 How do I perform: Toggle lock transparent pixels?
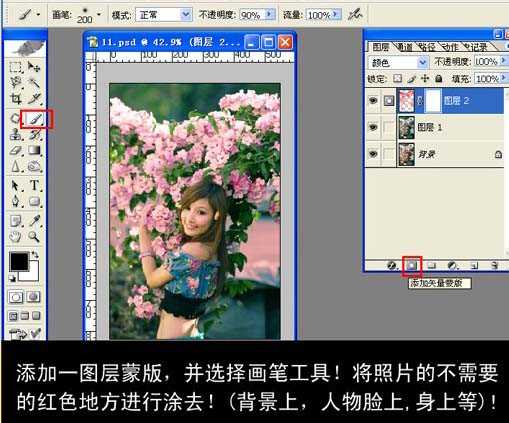coord(397,79)
